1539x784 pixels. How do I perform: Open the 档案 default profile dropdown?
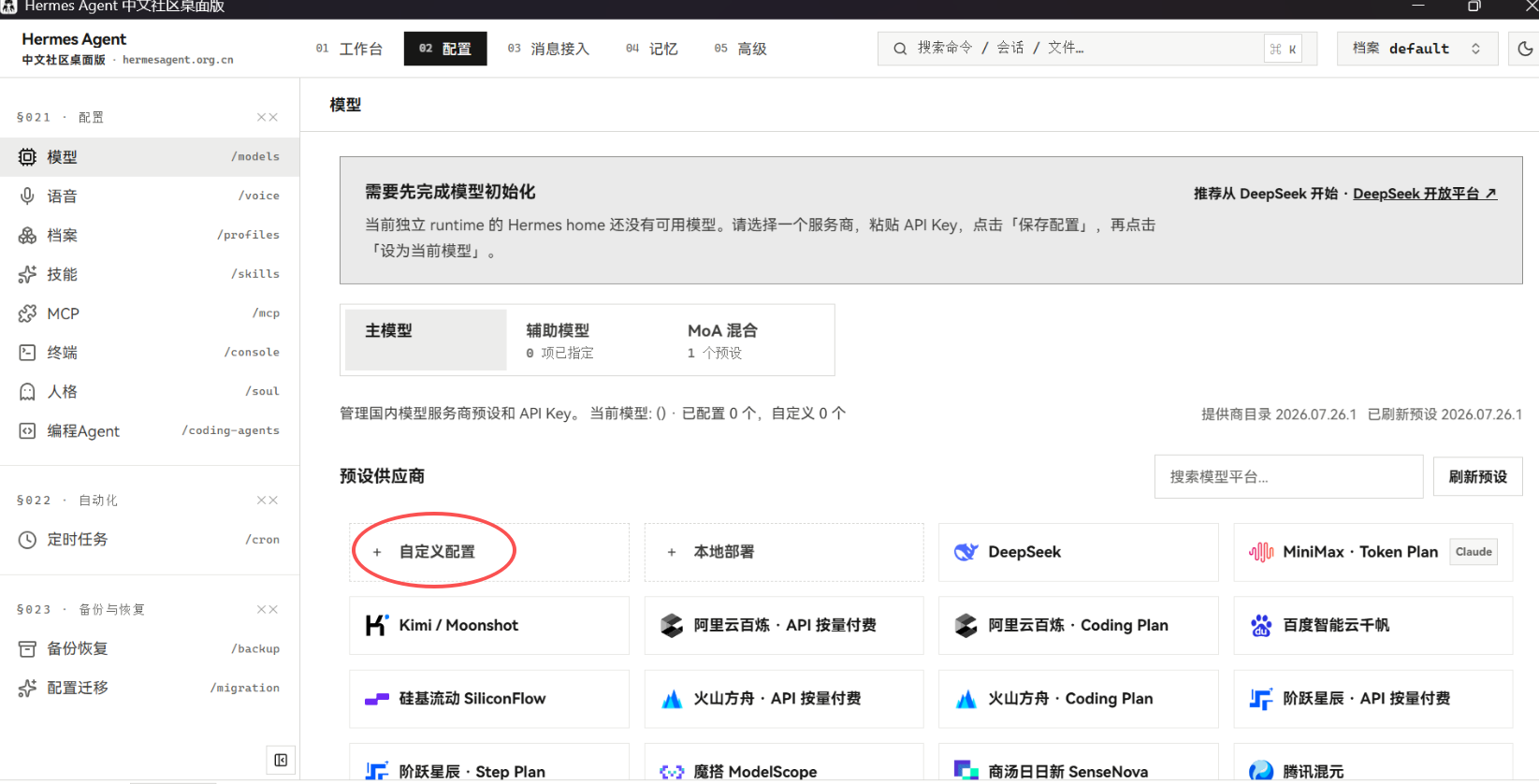click(x=1417, y=49)
